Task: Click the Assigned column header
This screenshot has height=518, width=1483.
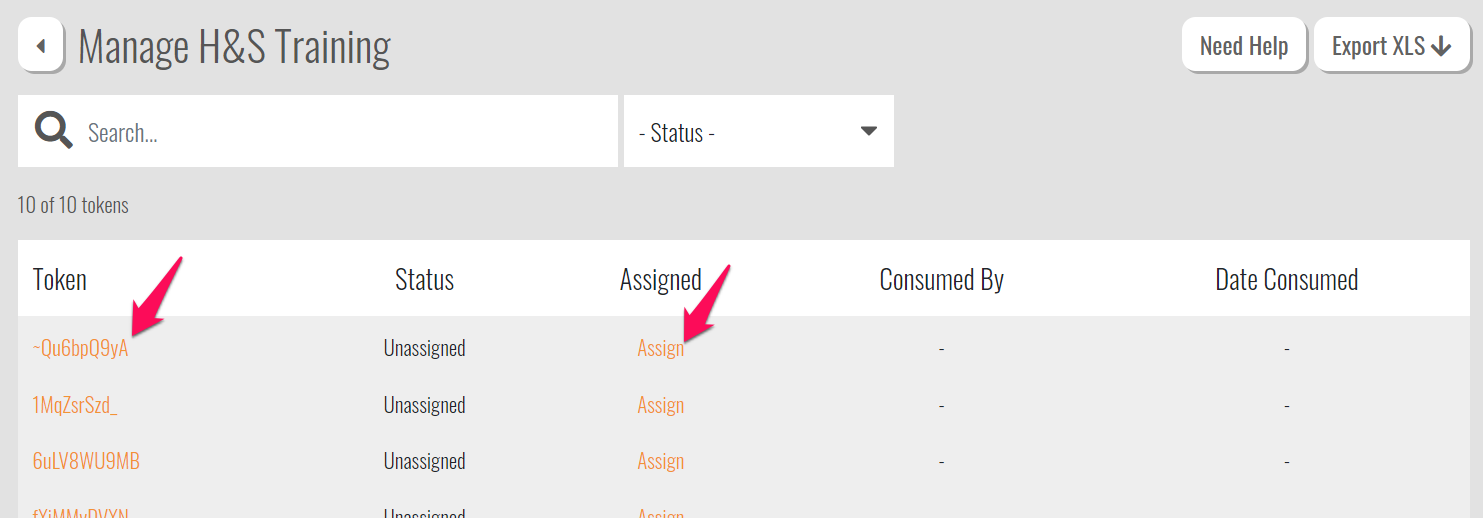Action: tap(661, 280)
